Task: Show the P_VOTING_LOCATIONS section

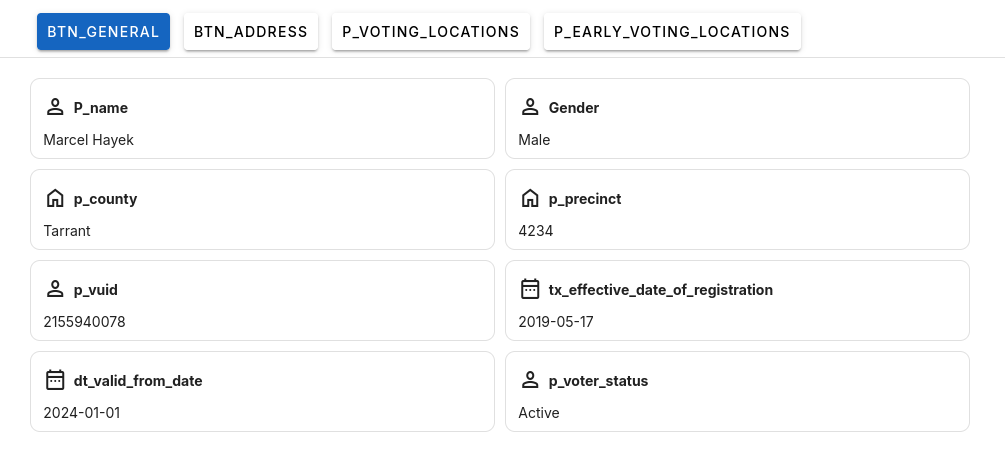Action: (431, 32)
